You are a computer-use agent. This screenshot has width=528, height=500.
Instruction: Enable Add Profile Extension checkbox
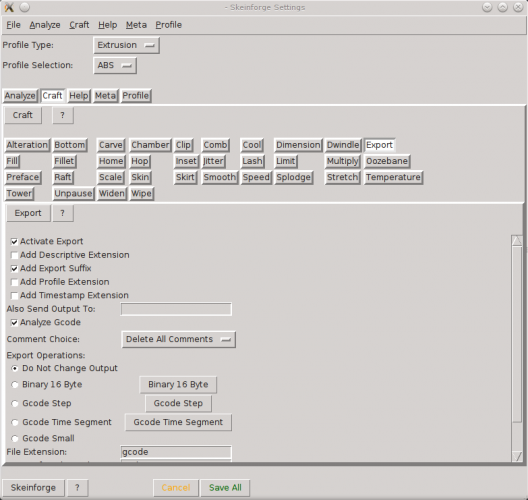click(14, 282)
